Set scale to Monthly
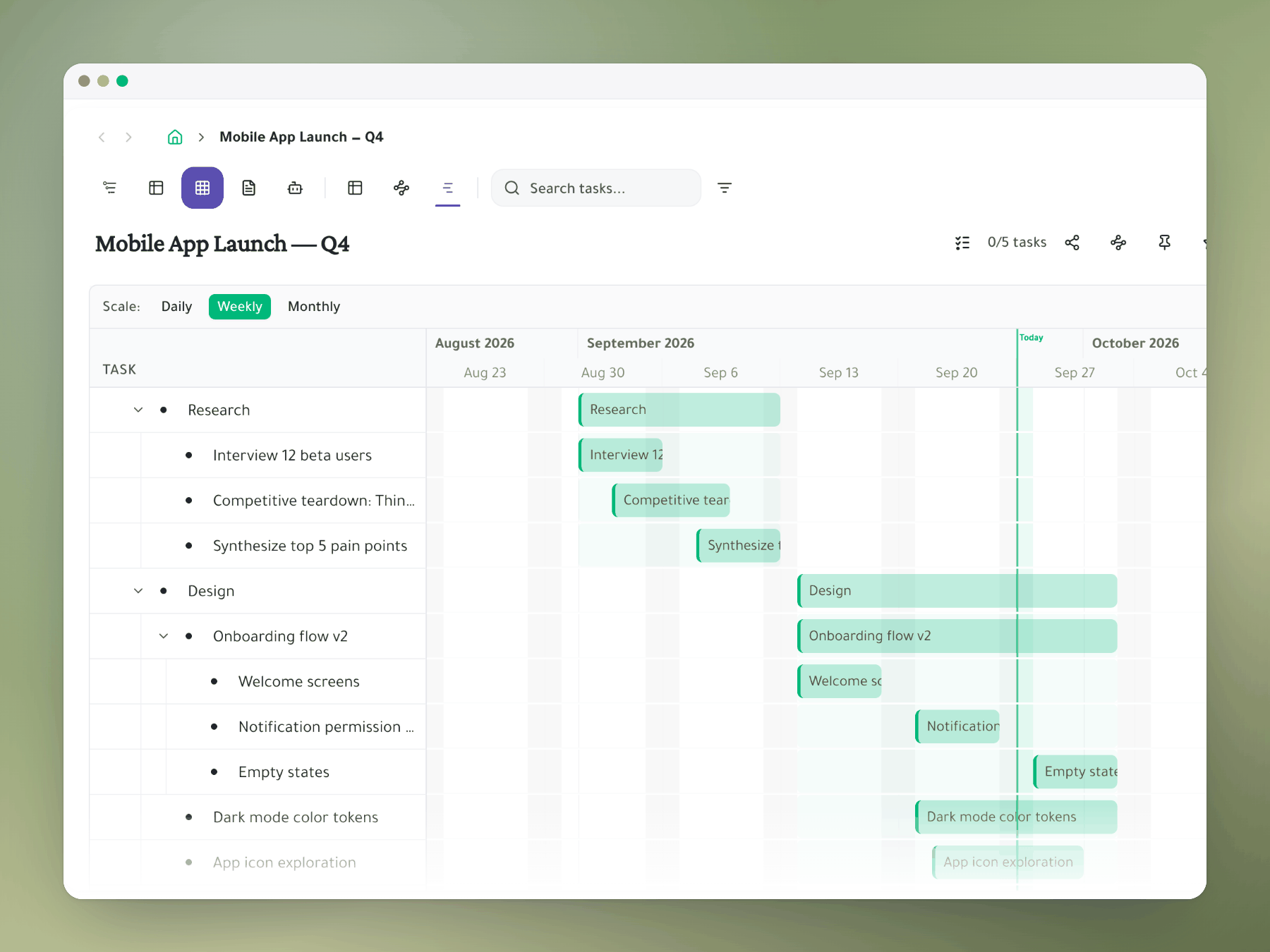The height and width of the screenshot is (952, 1270). point(314,307)
